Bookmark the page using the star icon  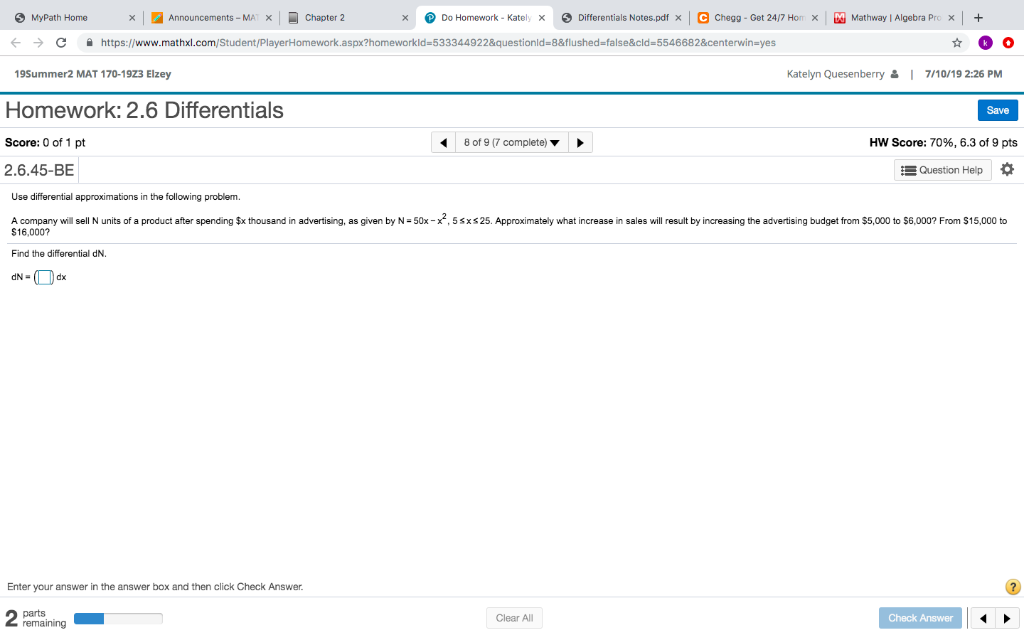click(956, 44)
